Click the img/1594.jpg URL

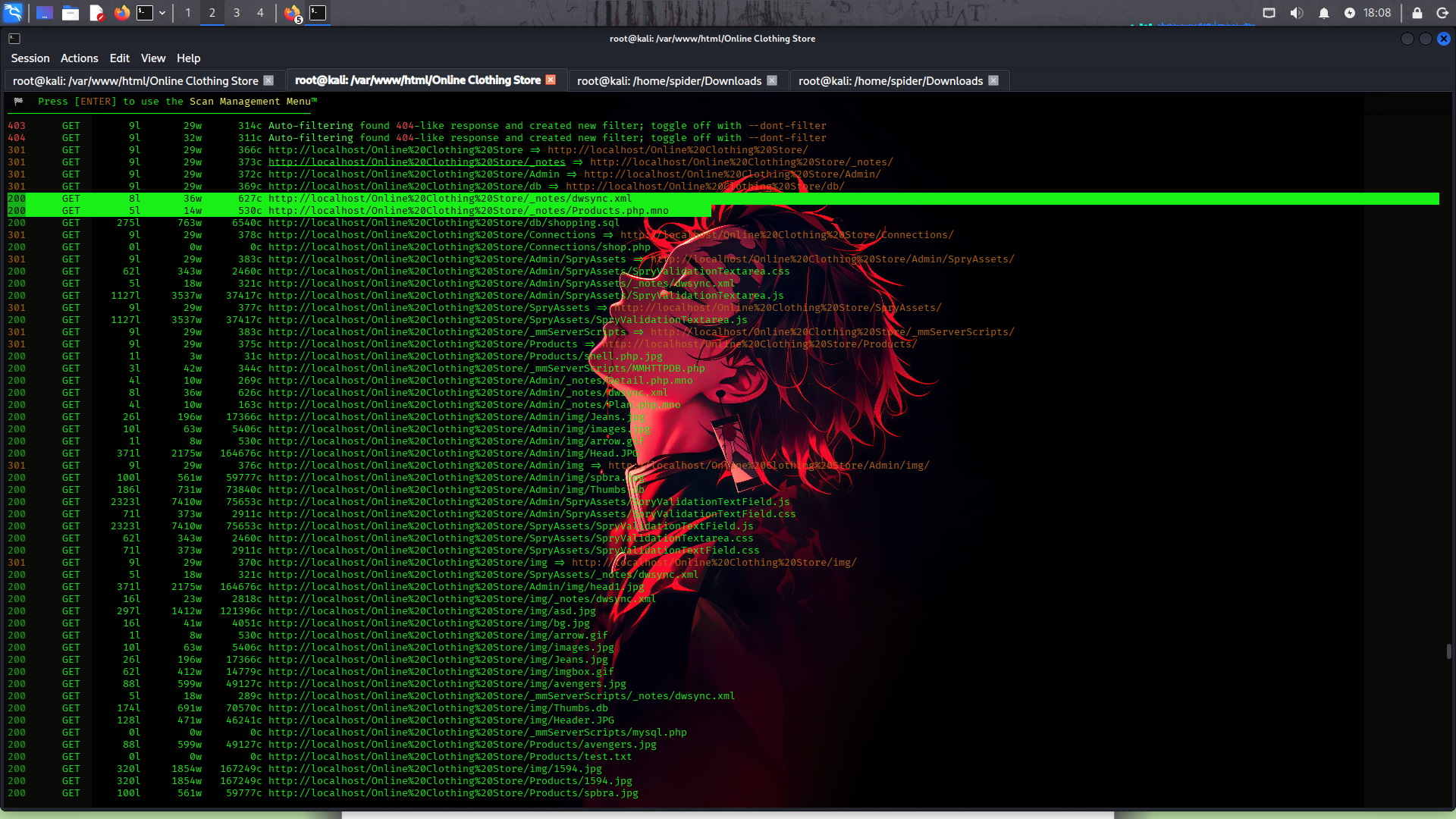click(435, 769)
